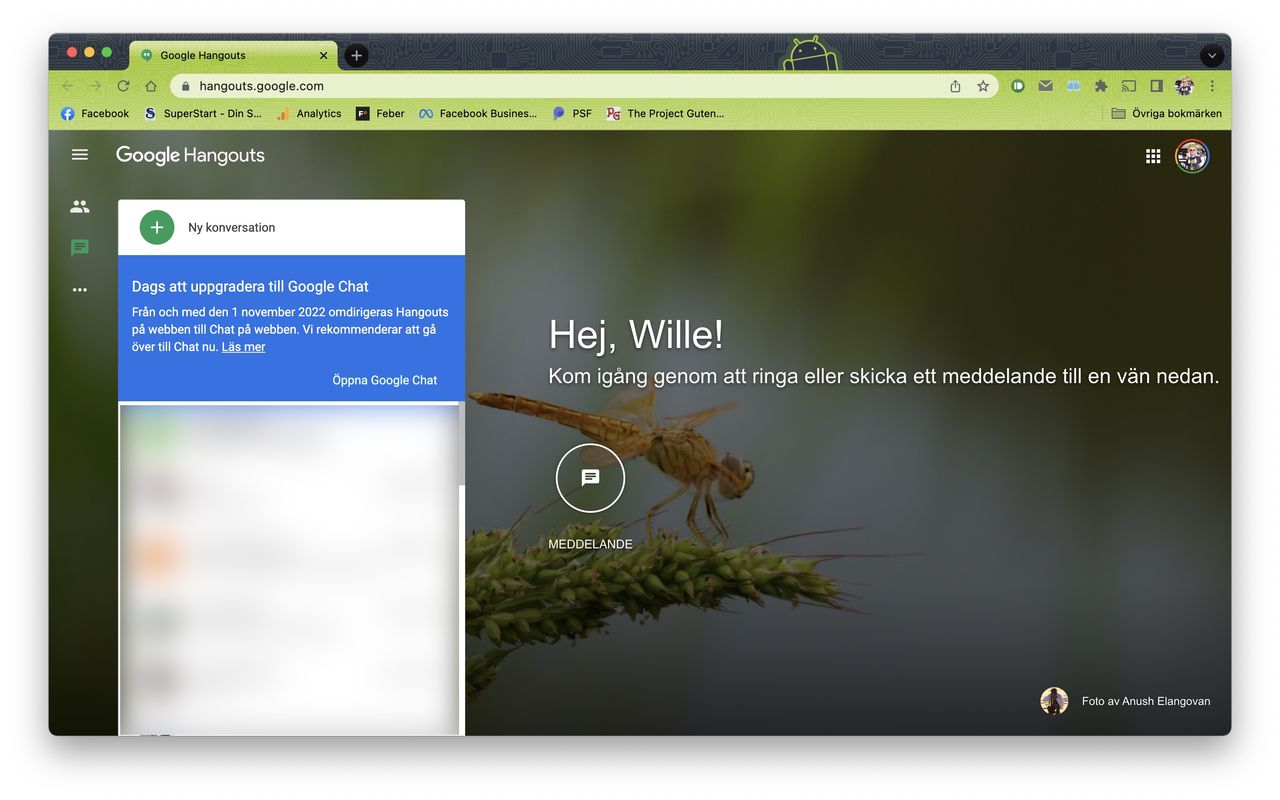Open the Google apps grid launcher
This screenshot has height=800, width=1280.
pyautogui.click(x=1153, y=155)
